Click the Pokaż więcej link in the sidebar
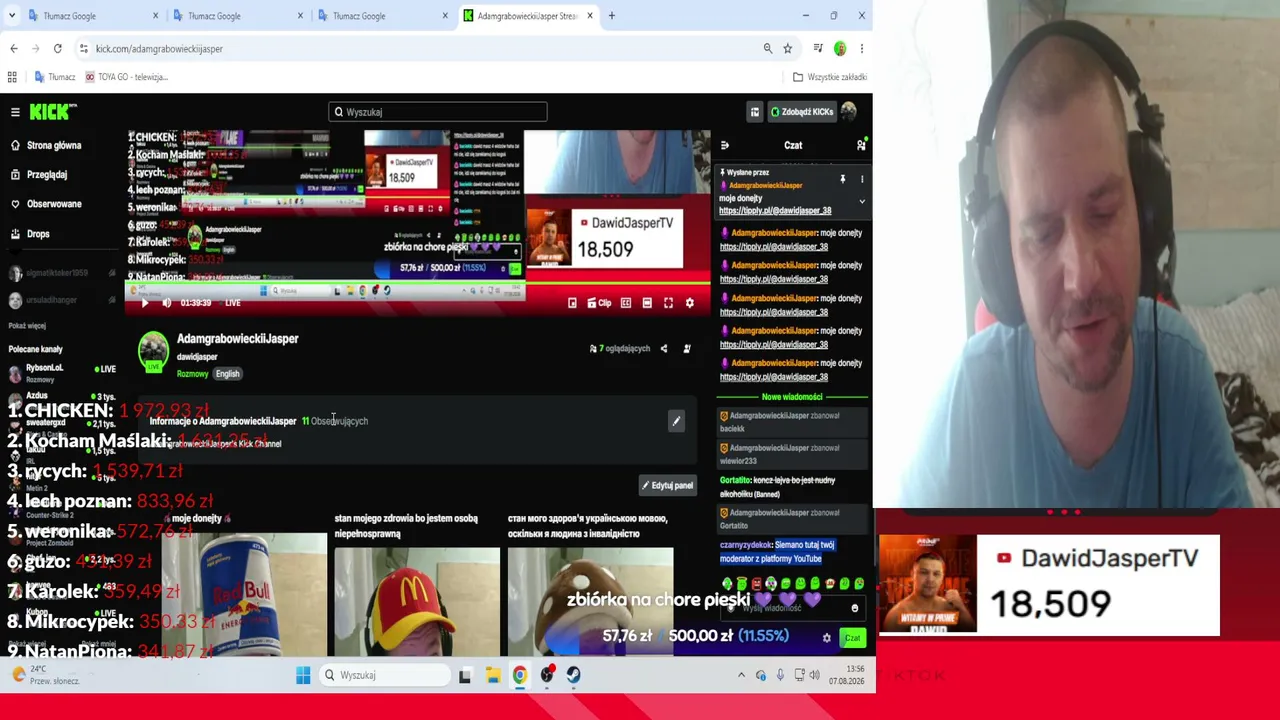This screenshot has height=720, width=1280. tap(27, 326)
